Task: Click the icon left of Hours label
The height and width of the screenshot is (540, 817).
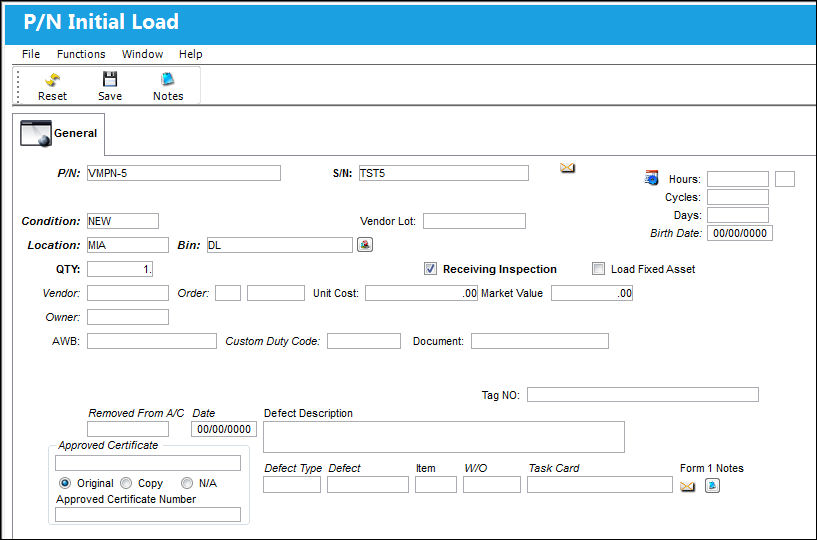Action: [651, 178]
